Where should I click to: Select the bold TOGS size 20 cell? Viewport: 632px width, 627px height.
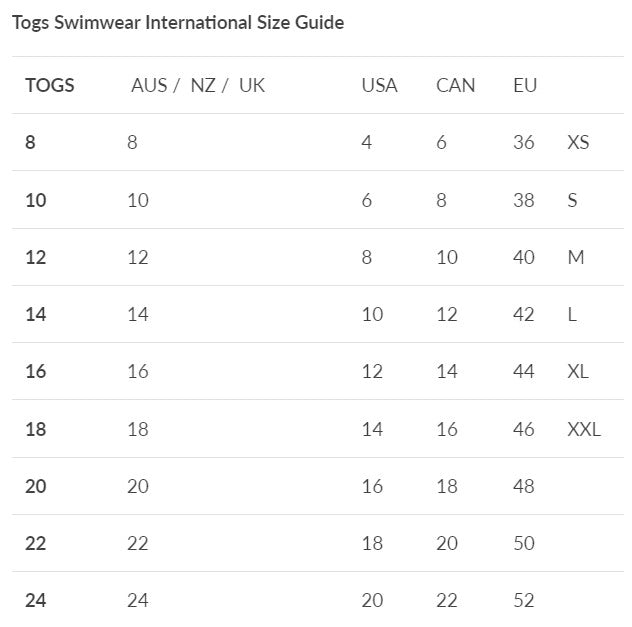[36, 486]
